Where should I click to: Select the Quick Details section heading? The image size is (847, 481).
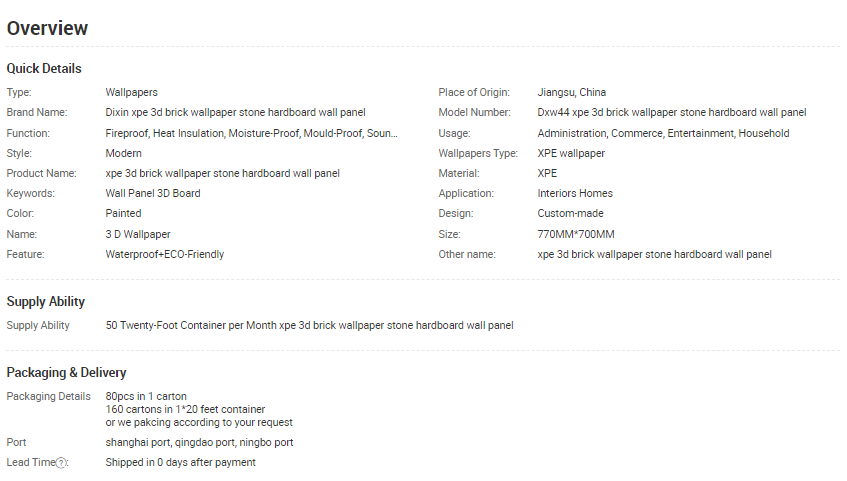pos(44,68)
